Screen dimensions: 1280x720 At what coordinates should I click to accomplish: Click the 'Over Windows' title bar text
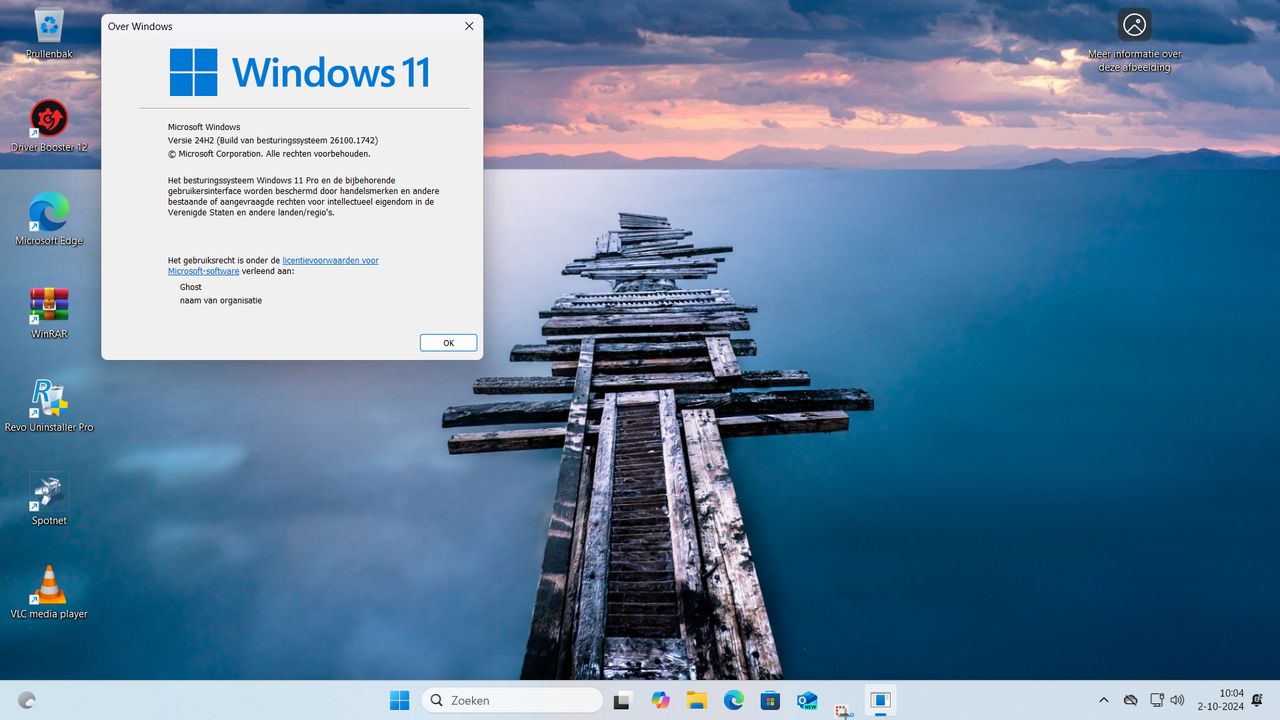pyautogui.click(x=140, y=26)
